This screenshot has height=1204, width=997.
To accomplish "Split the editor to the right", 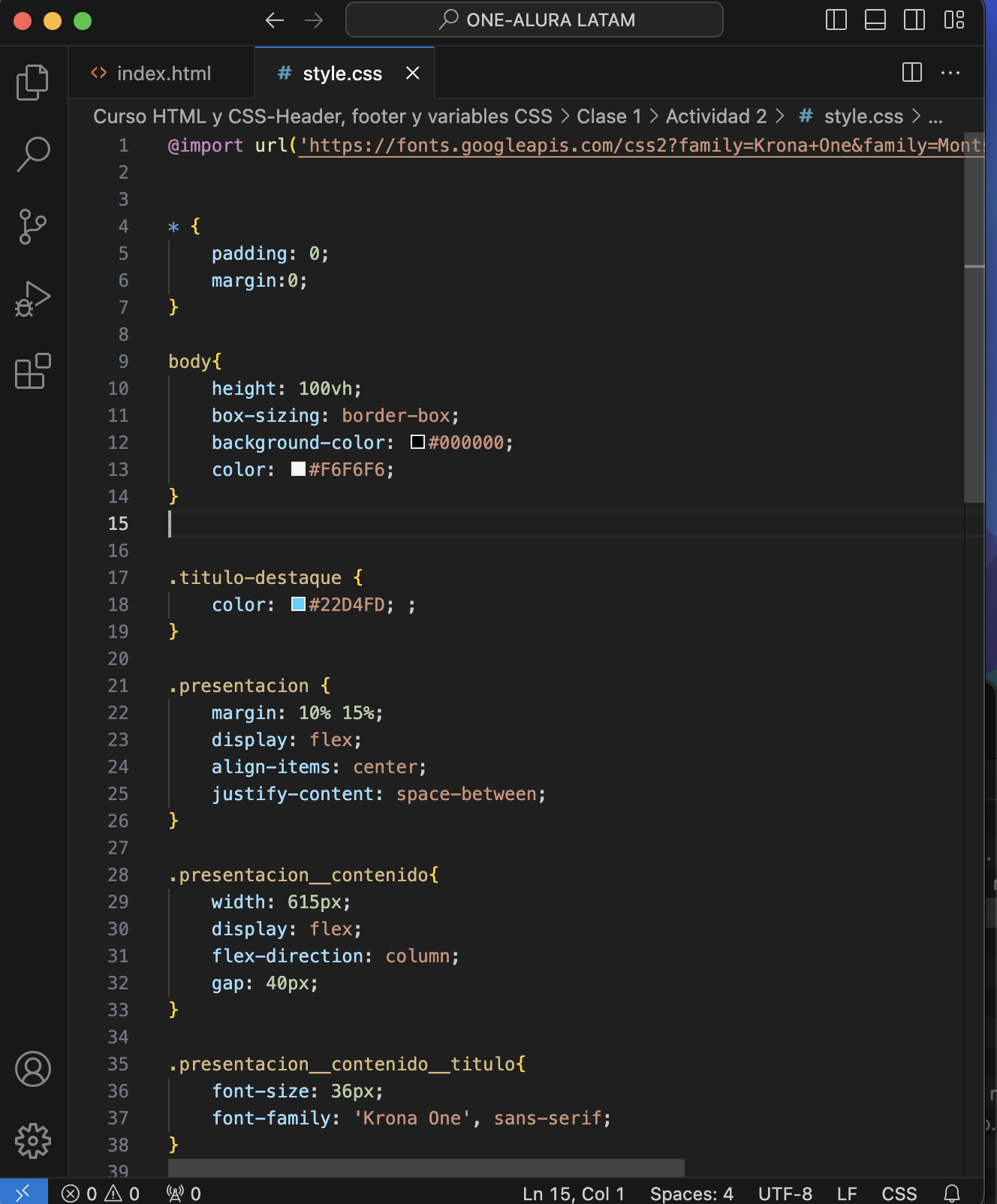I will [912, 73].
